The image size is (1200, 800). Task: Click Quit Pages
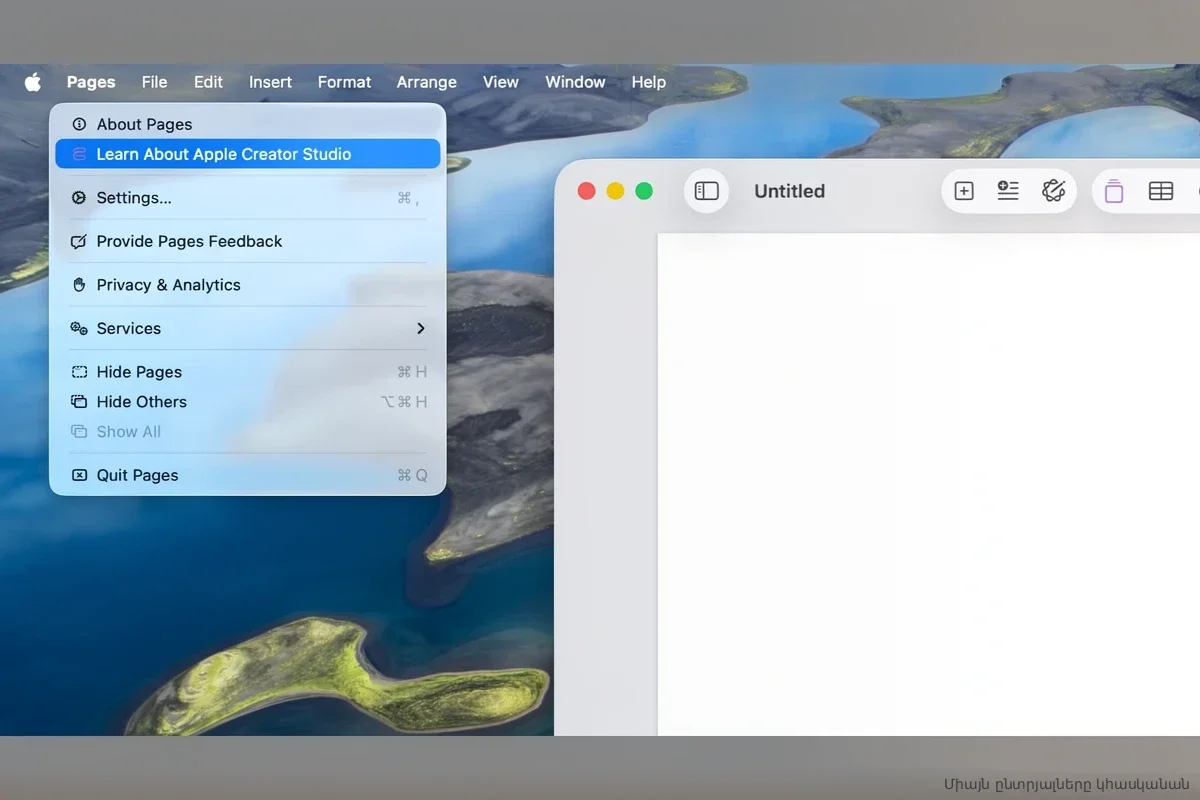pyautogui.click(x=137, y=475)
